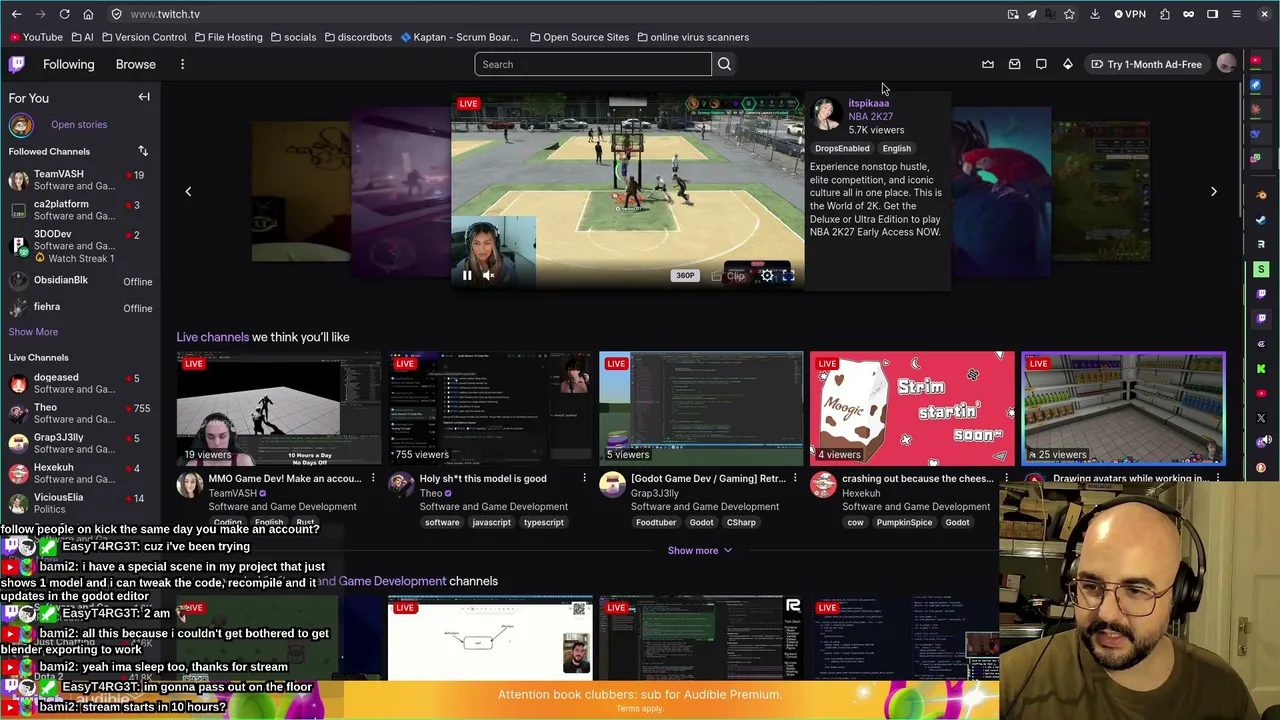Open the socials bookmark folder
The width and height of the screenshot is (1280, 720).
click(293, 37)
